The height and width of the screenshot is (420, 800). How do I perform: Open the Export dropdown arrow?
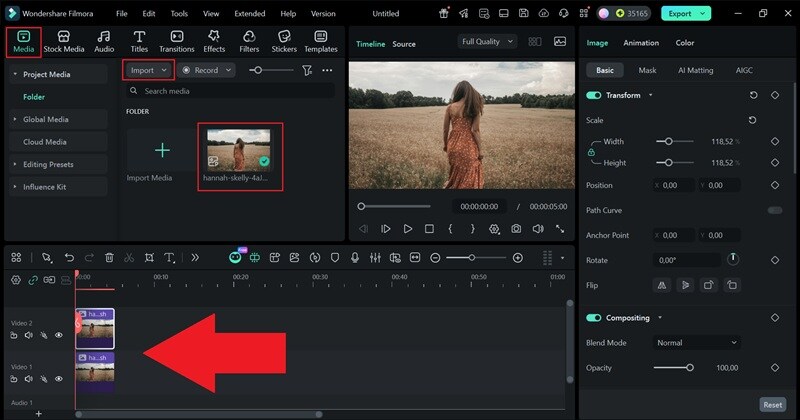point(703,14)
